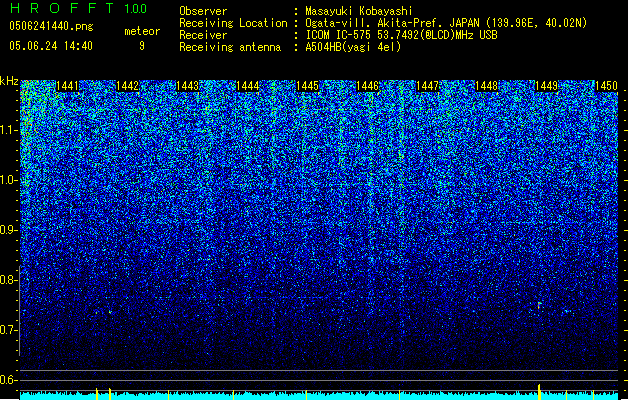Click the 1445 time marker
This screenshot has width=629, height=400.
tap(307, 86)
